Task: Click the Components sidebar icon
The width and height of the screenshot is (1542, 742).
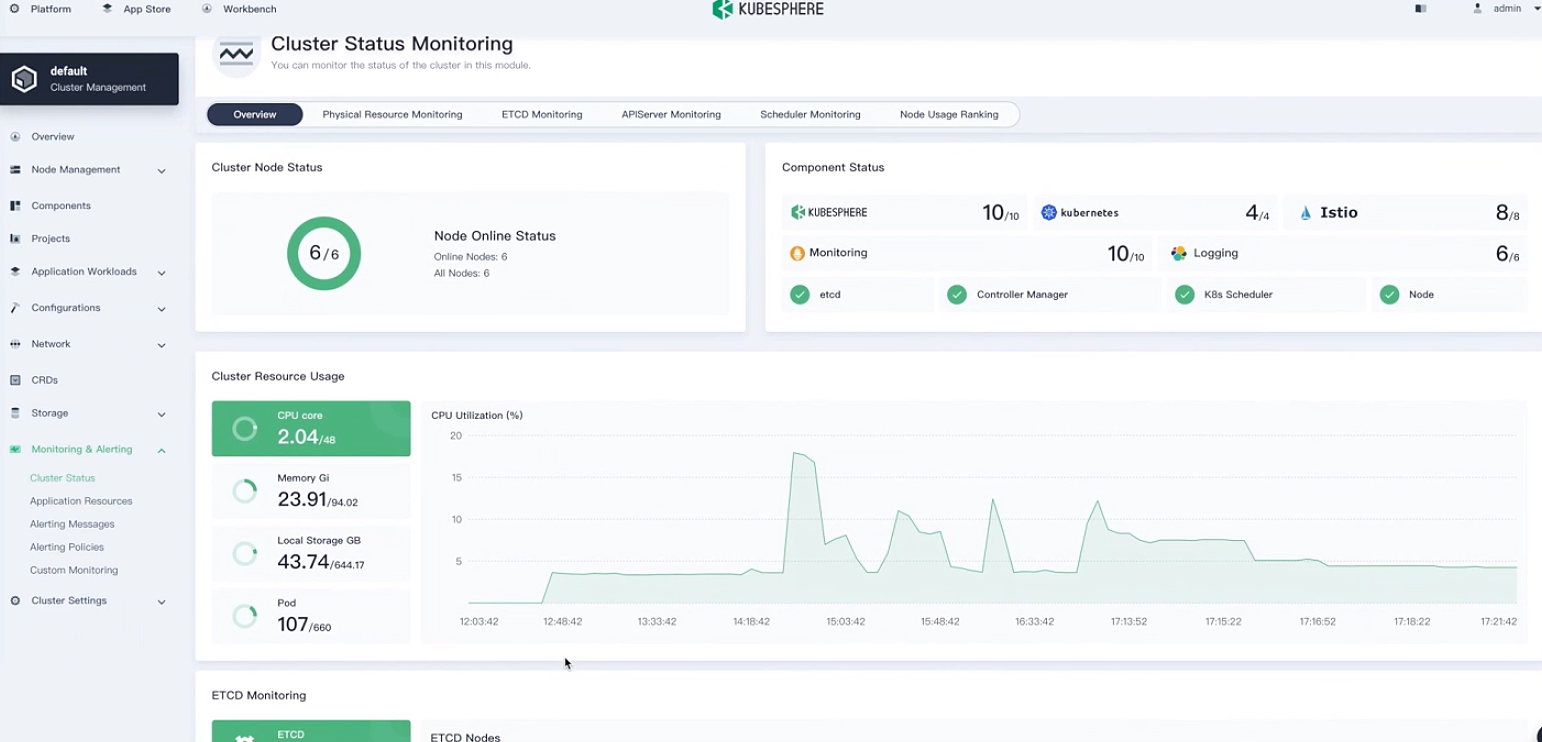Action: pyautogui.click(x=15, y=206)
